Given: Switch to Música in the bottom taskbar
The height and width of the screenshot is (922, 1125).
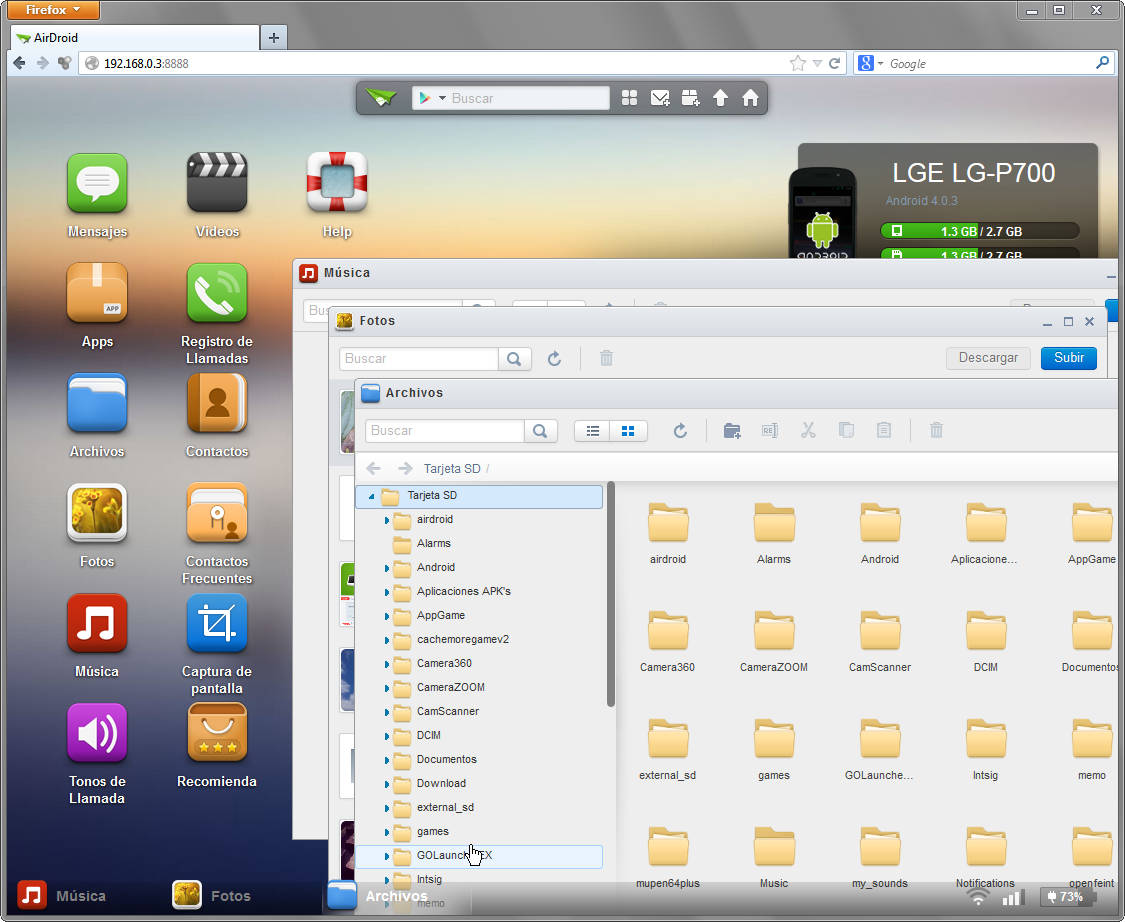Looking at the screenshot, I should point(62,895).
